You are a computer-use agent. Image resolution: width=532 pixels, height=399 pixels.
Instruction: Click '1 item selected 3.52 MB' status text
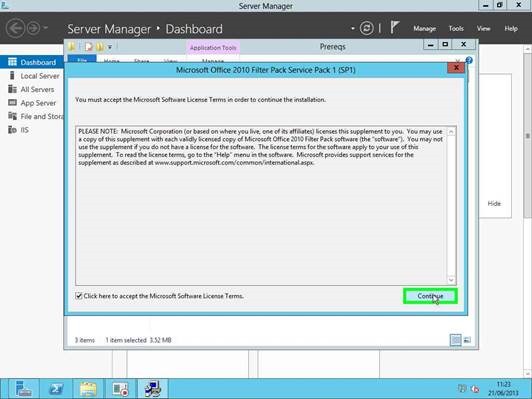click(x=138, y=340)
